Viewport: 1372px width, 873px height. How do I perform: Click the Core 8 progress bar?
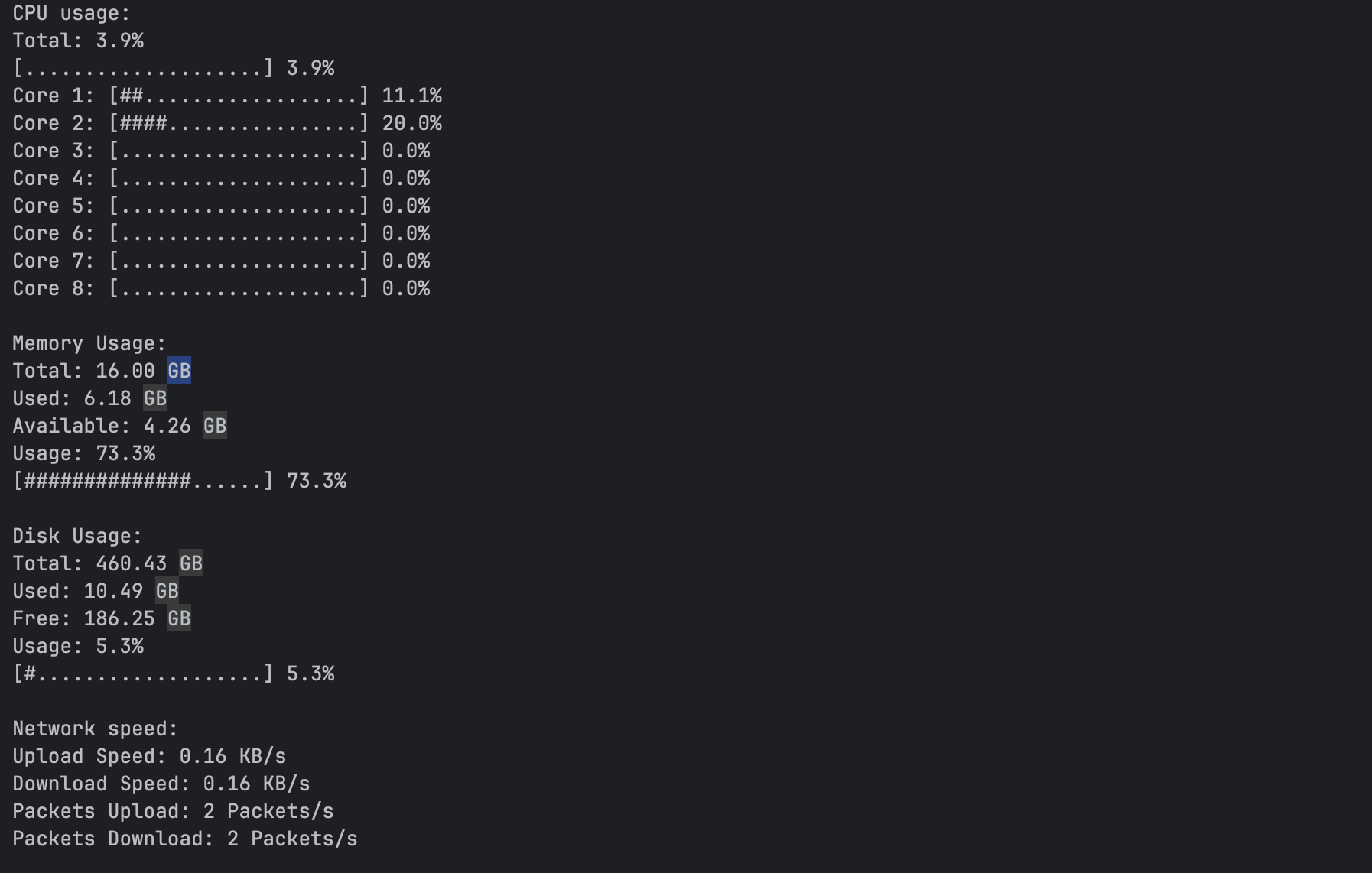[239, 288]
